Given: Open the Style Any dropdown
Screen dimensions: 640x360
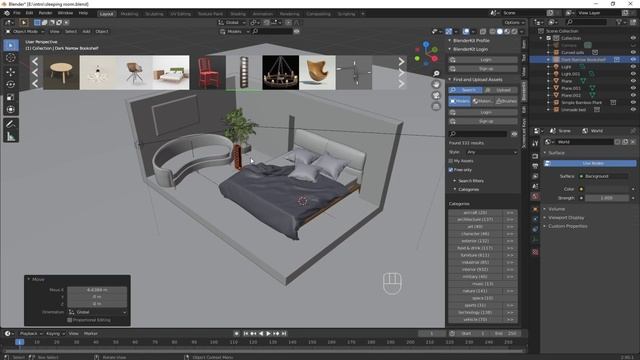Looking at the screenshot, I should (492, 152).
